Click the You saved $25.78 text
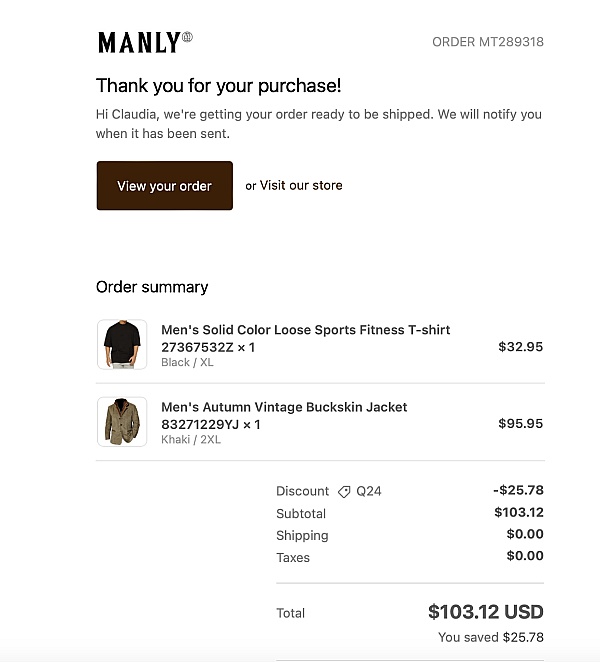This screenshot has width=600, height=662. point(491,637)
